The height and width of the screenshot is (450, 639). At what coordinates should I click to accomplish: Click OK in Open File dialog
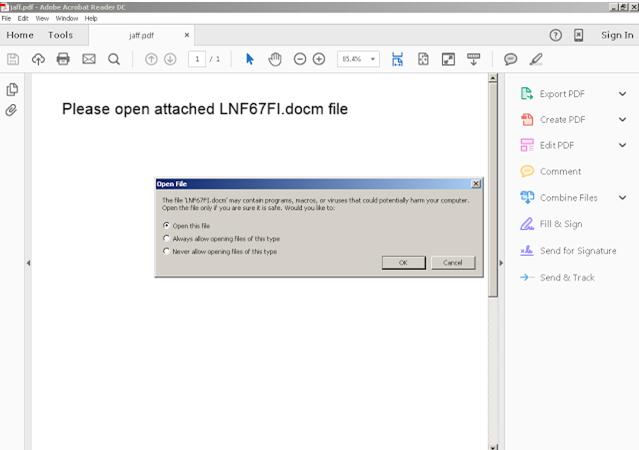403,263
